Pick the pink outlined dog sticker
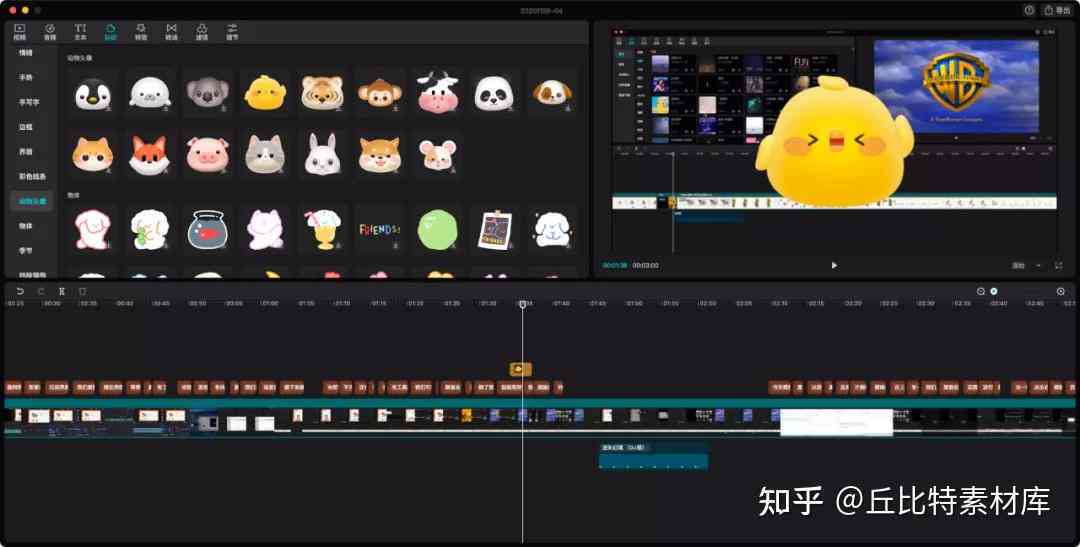The image size is (1080, 547). pos(92,229)
